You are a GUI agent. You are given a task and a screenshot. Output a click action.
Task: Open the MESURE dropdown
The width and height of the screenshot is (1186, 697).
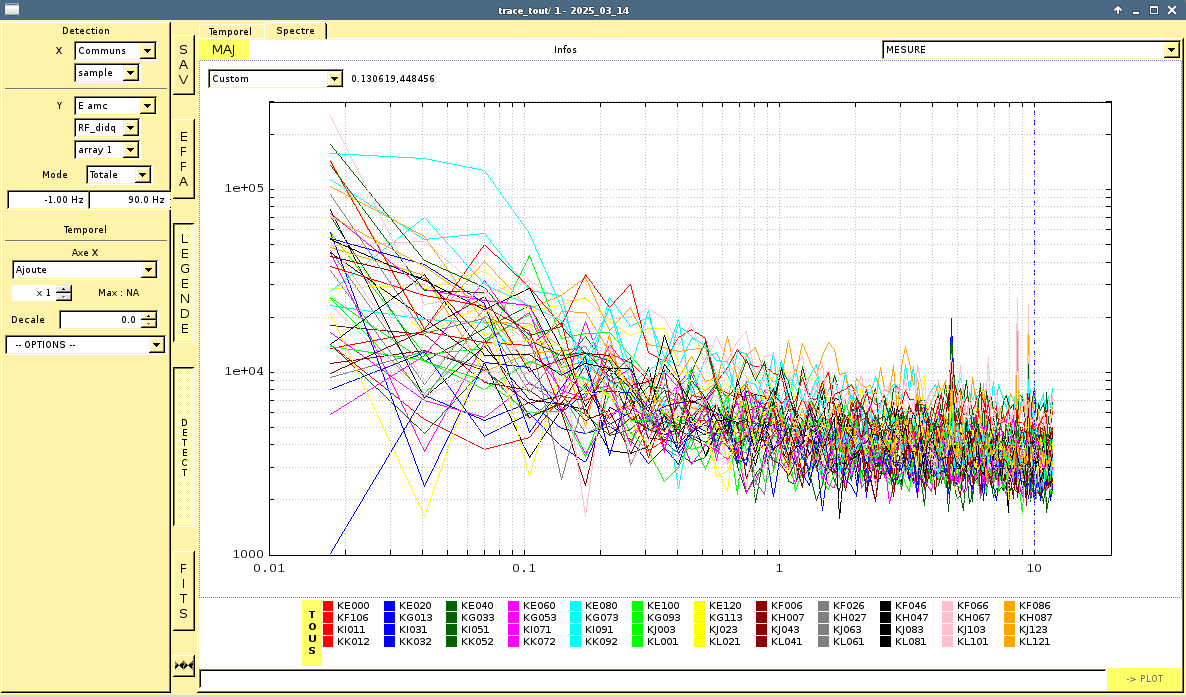[x=1030, y=50]
